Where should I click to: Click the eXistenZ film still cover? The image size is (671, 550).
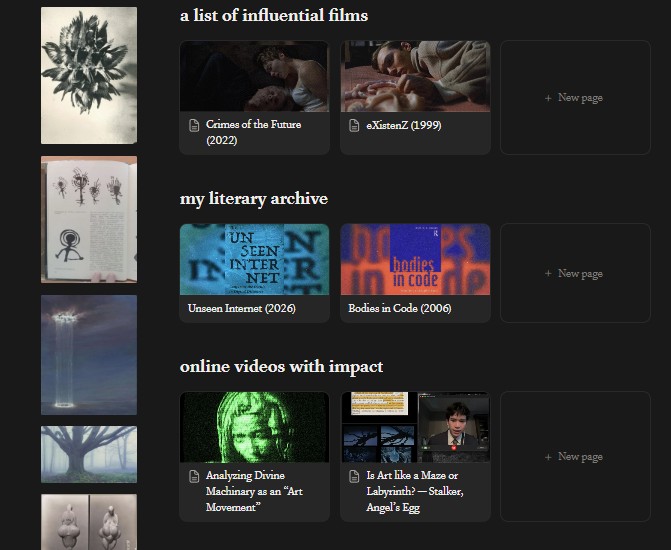(415, 76)
